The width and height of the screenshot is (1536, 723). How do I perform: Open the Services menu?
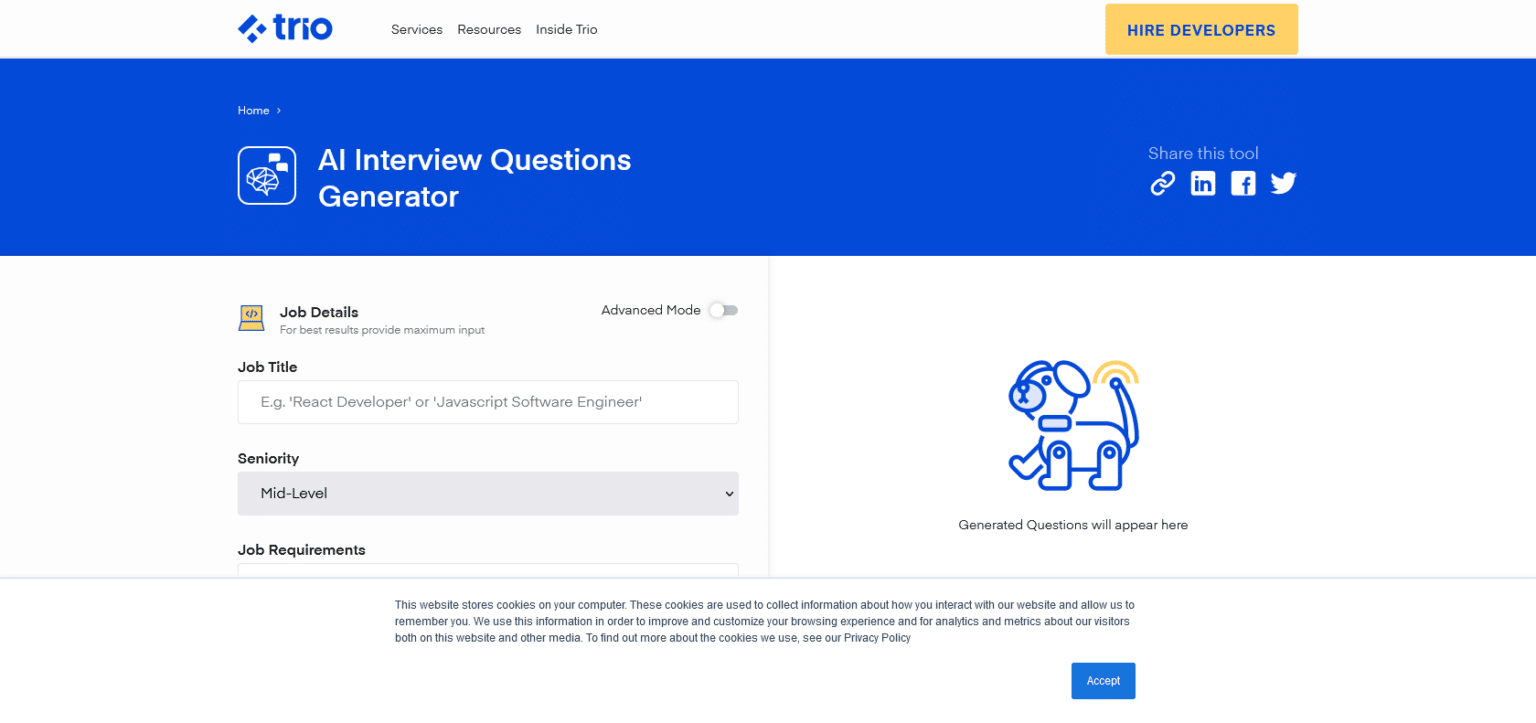click(x=417, y=29)
